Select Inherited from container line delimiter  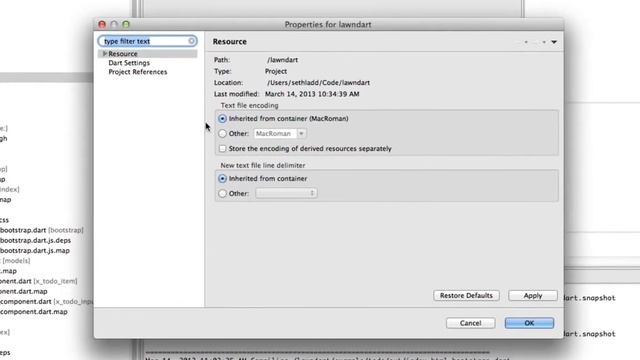222,178
